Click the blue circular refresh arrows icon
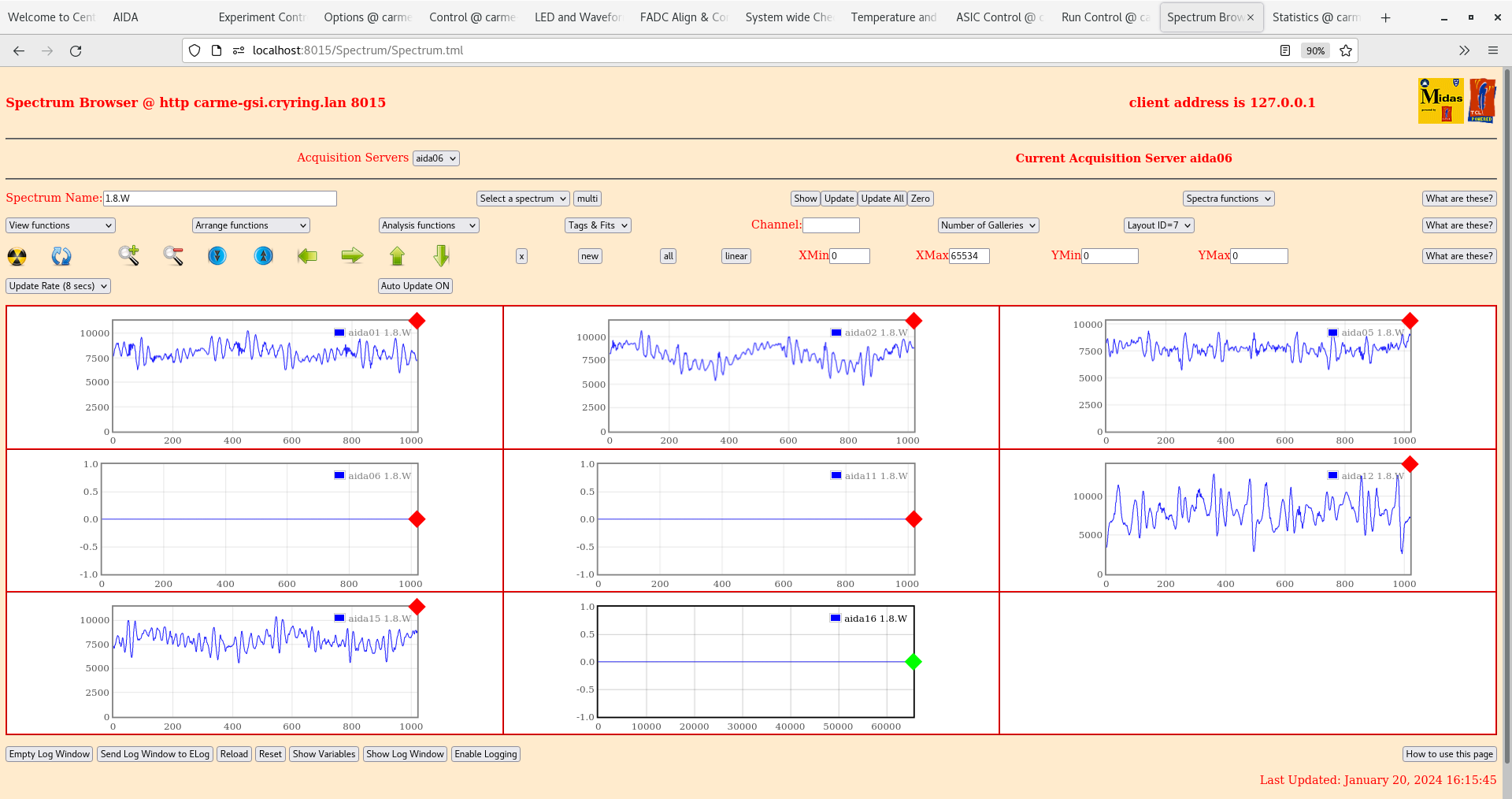The width and height of the screenshot is (1512, 799). [61, 256]
